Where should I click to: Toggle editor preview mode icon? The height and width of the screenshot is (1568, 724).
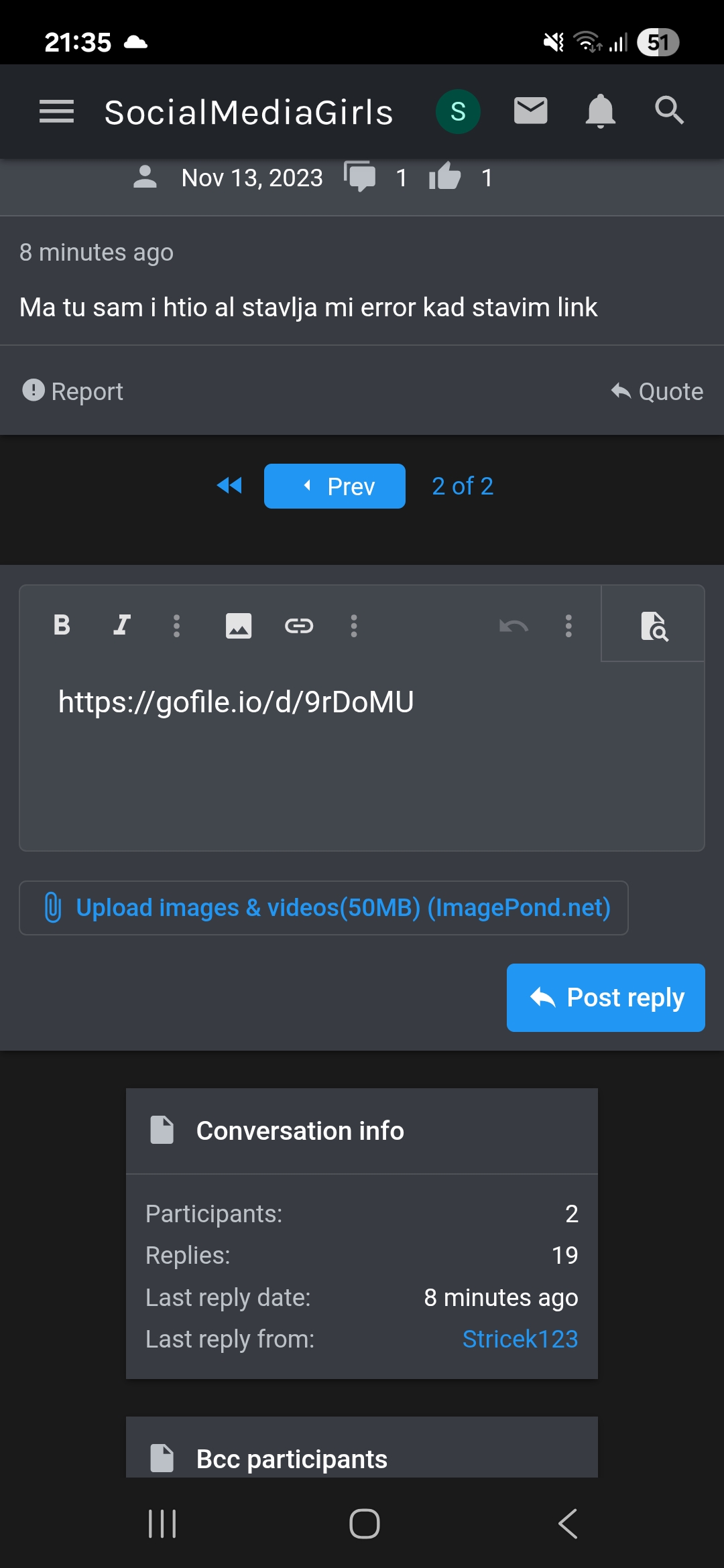[x=654, y=625]
